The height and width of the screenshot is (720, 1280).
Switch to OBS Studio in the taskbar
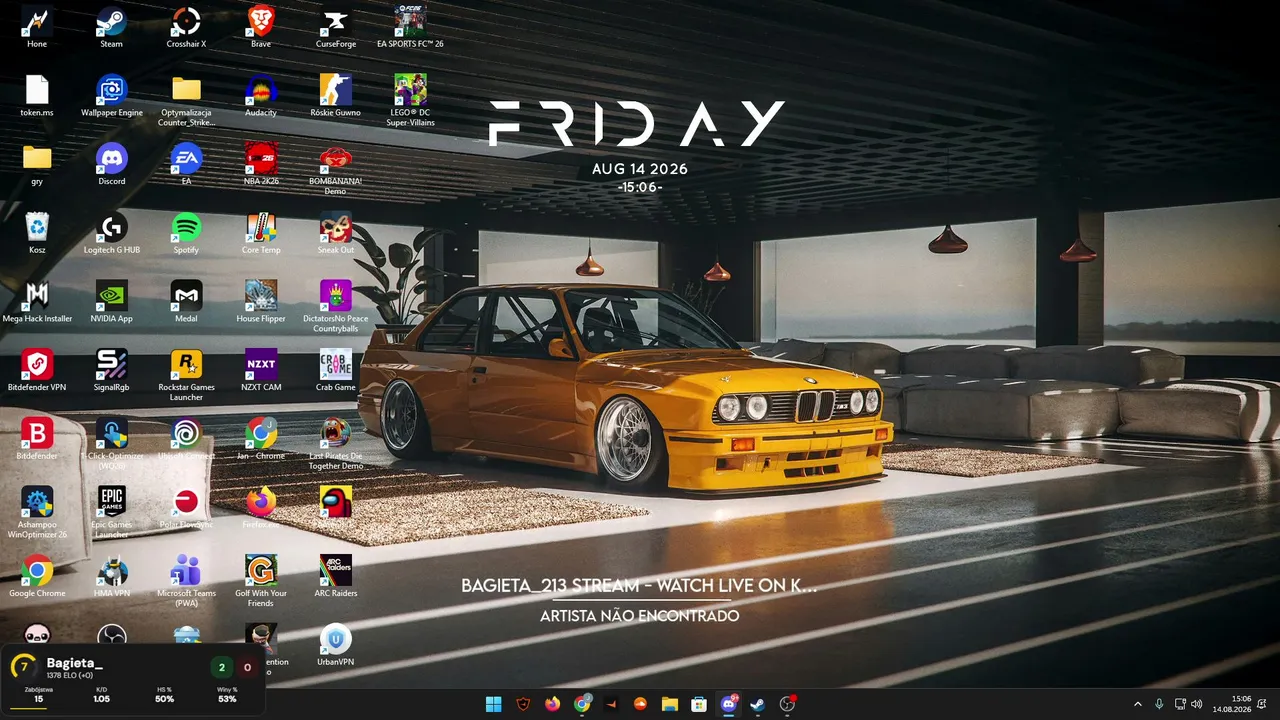(787, 704)
